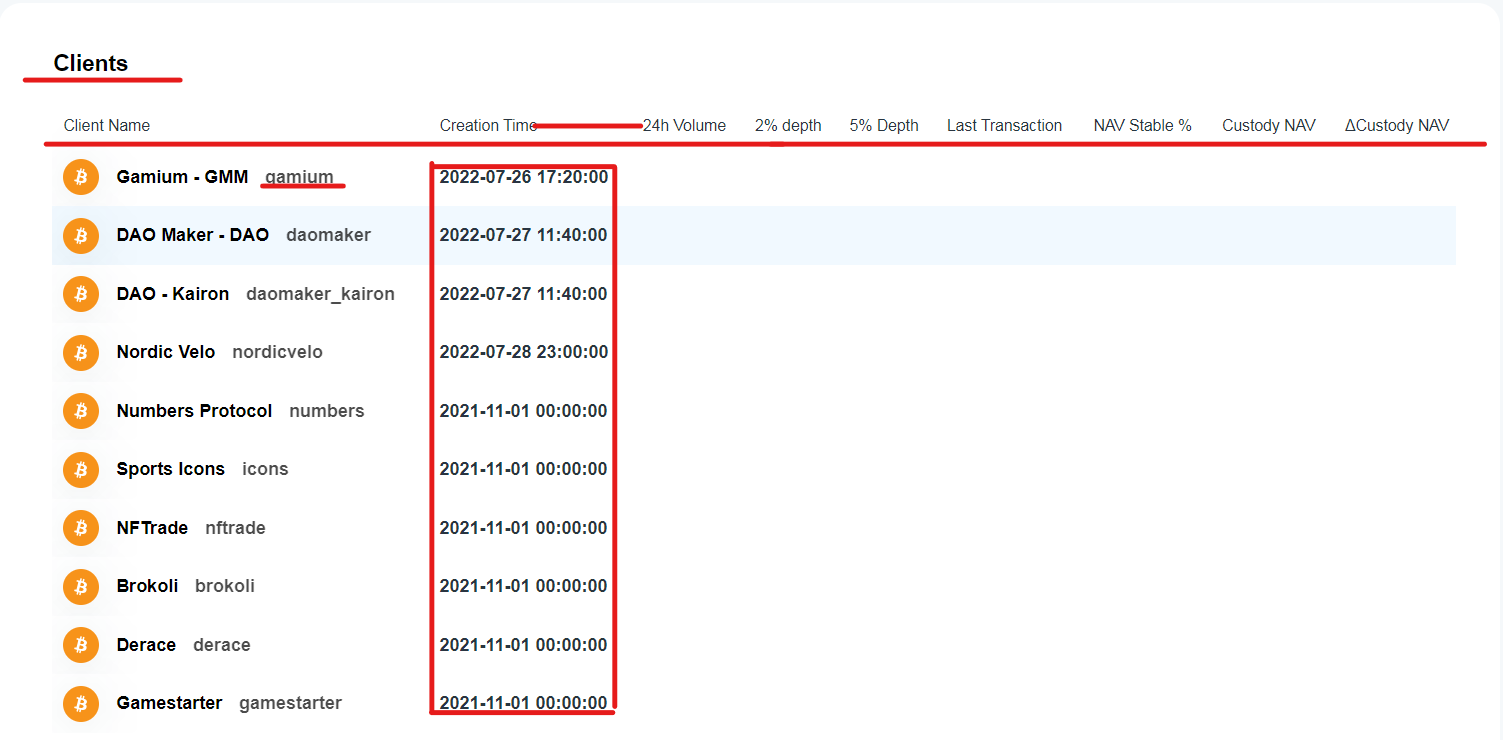Click the daomaker_kairon slug text
Viewport: 1503px width, 740px height.
[320, 294]
